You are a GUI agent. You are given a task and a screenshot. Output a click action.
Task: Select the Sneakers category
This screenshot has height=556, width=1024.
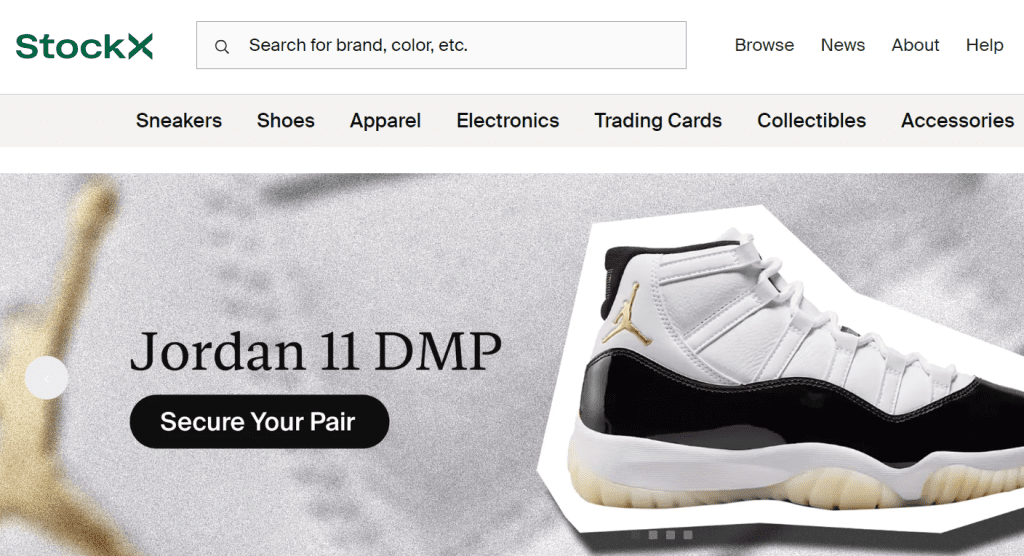coord(179,120)
